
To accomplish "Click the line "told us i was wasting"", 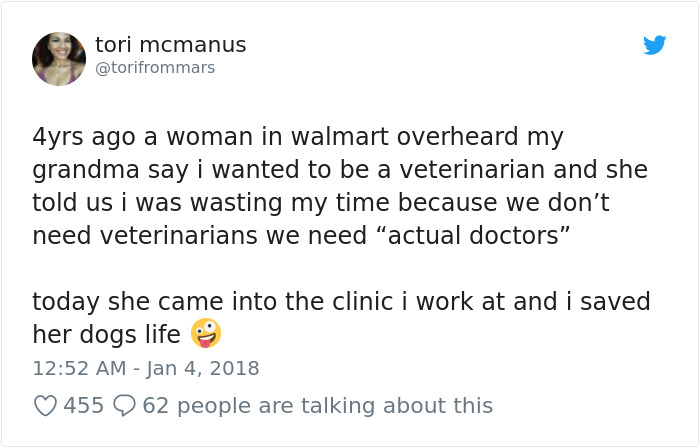I will pyautogui.click(x=321, y=203).
